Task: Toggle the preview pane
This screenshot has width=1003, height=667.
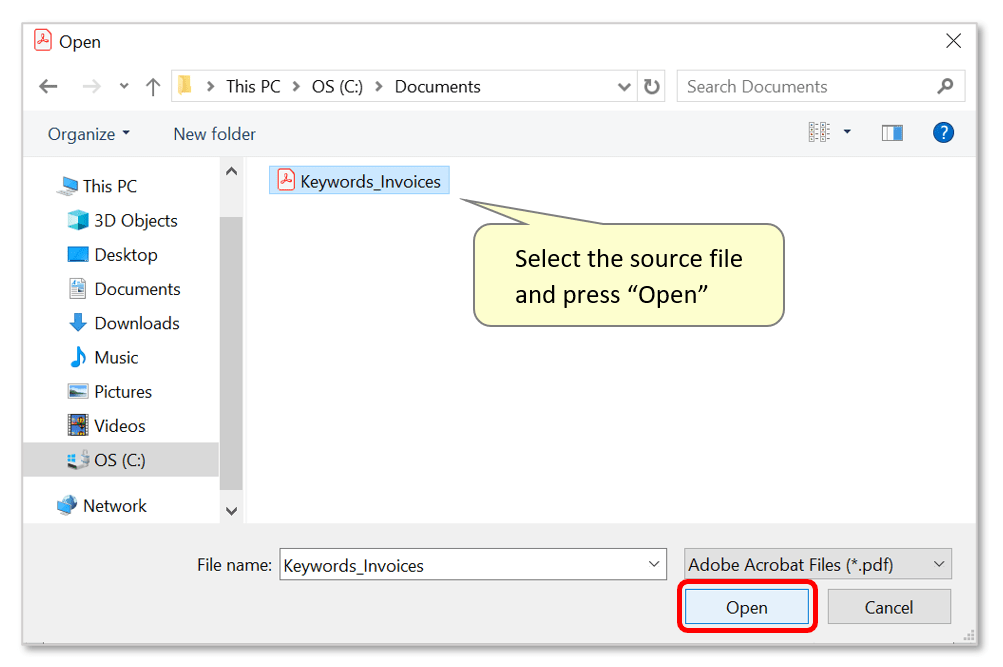Action: pos(892,133)
